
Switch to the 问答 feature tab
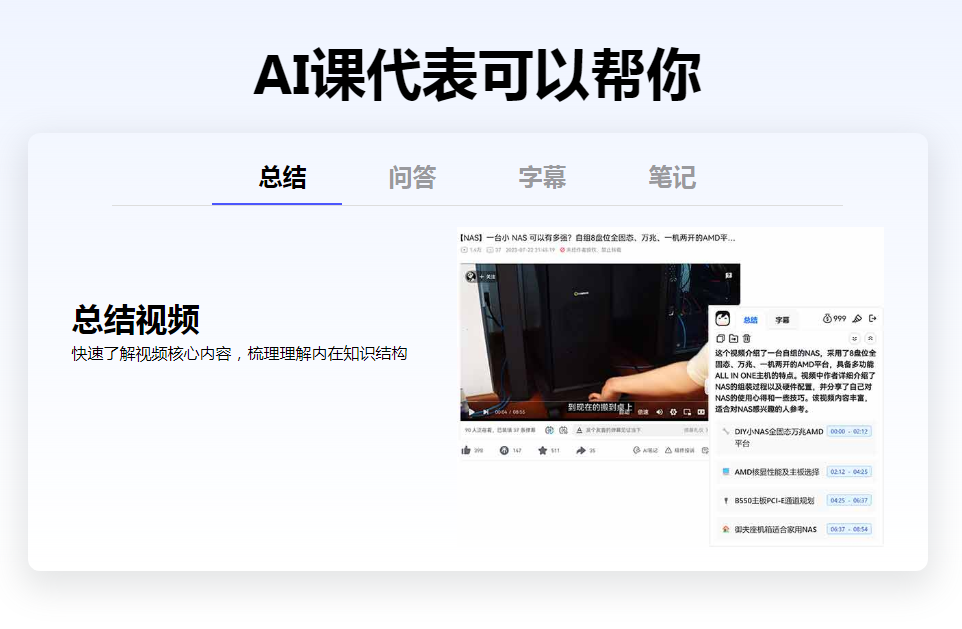412,178
